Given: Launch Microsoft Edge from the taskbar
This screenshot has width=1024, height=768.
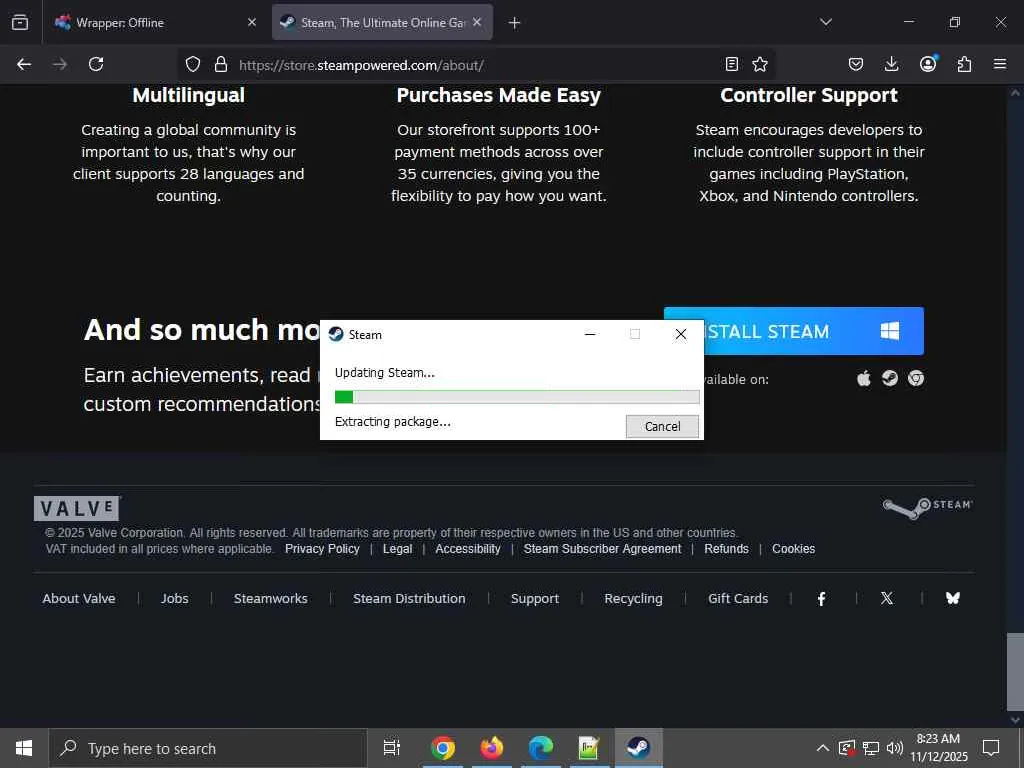Looking at the screenshot, I should tap(541, 748).
